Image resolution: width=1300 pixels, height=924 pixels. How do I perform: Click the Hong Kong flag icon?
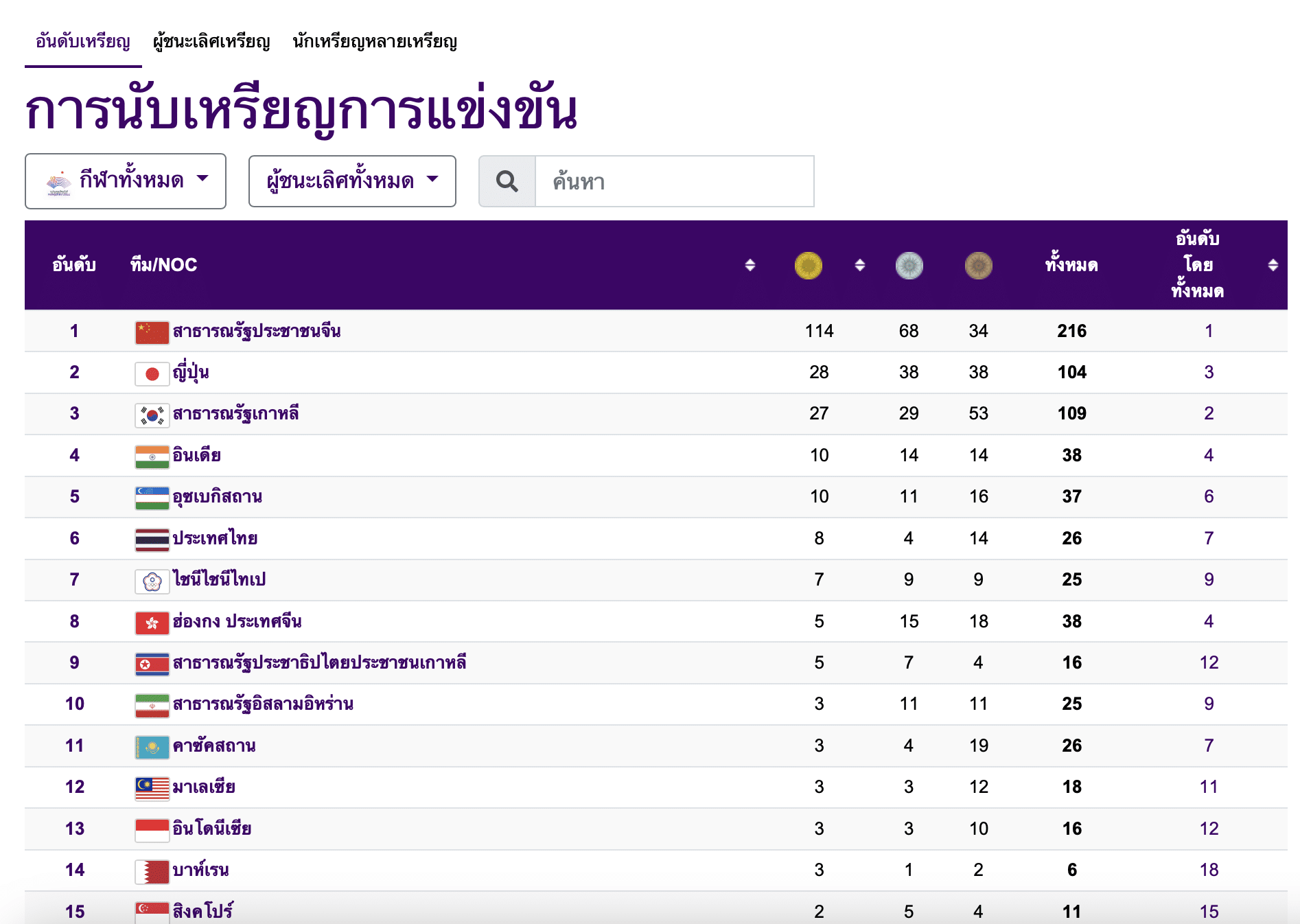point(152,621)
